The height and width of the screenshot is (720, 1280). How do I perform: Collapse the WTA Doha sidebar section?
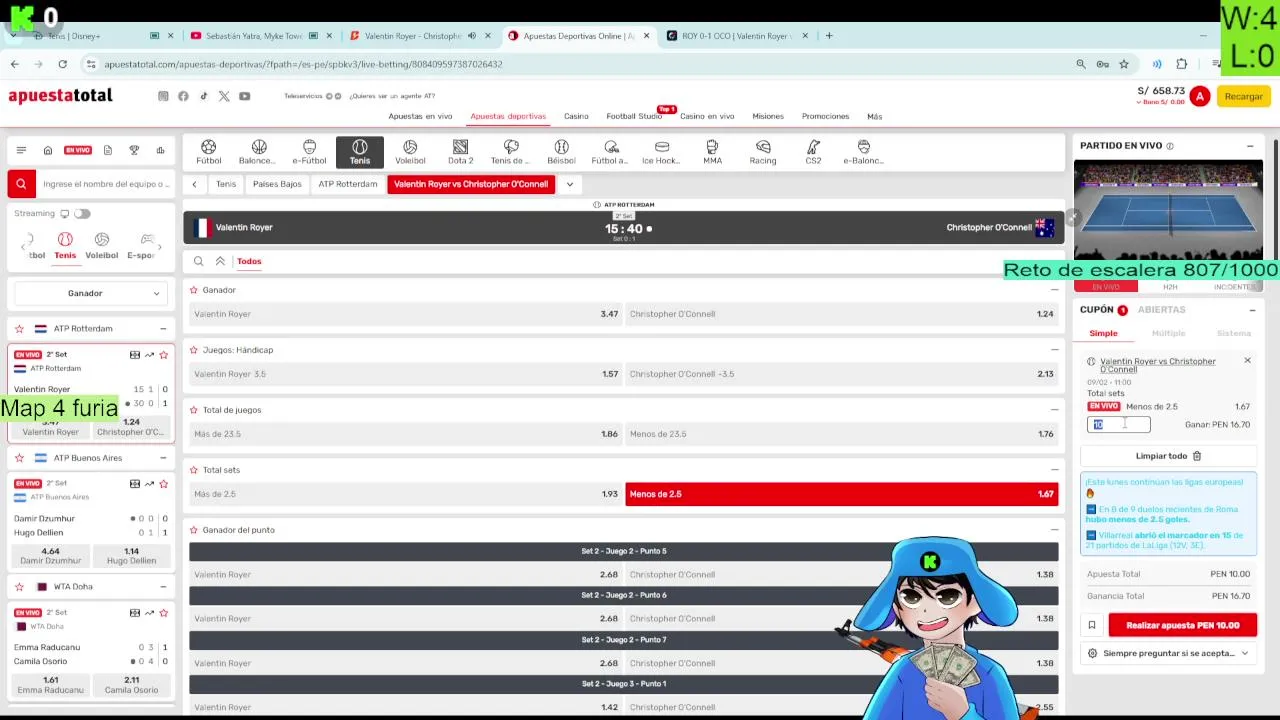click(x=163, y=586)
